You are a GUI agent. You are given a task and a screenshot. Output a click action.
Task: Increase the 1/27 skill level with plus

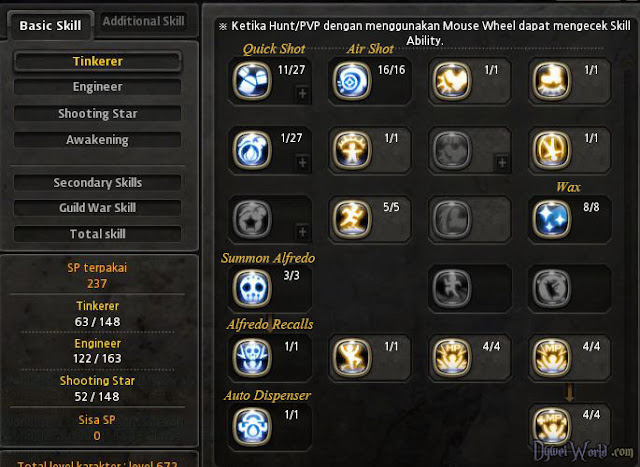pyautogui.click(x=302, y=162)
